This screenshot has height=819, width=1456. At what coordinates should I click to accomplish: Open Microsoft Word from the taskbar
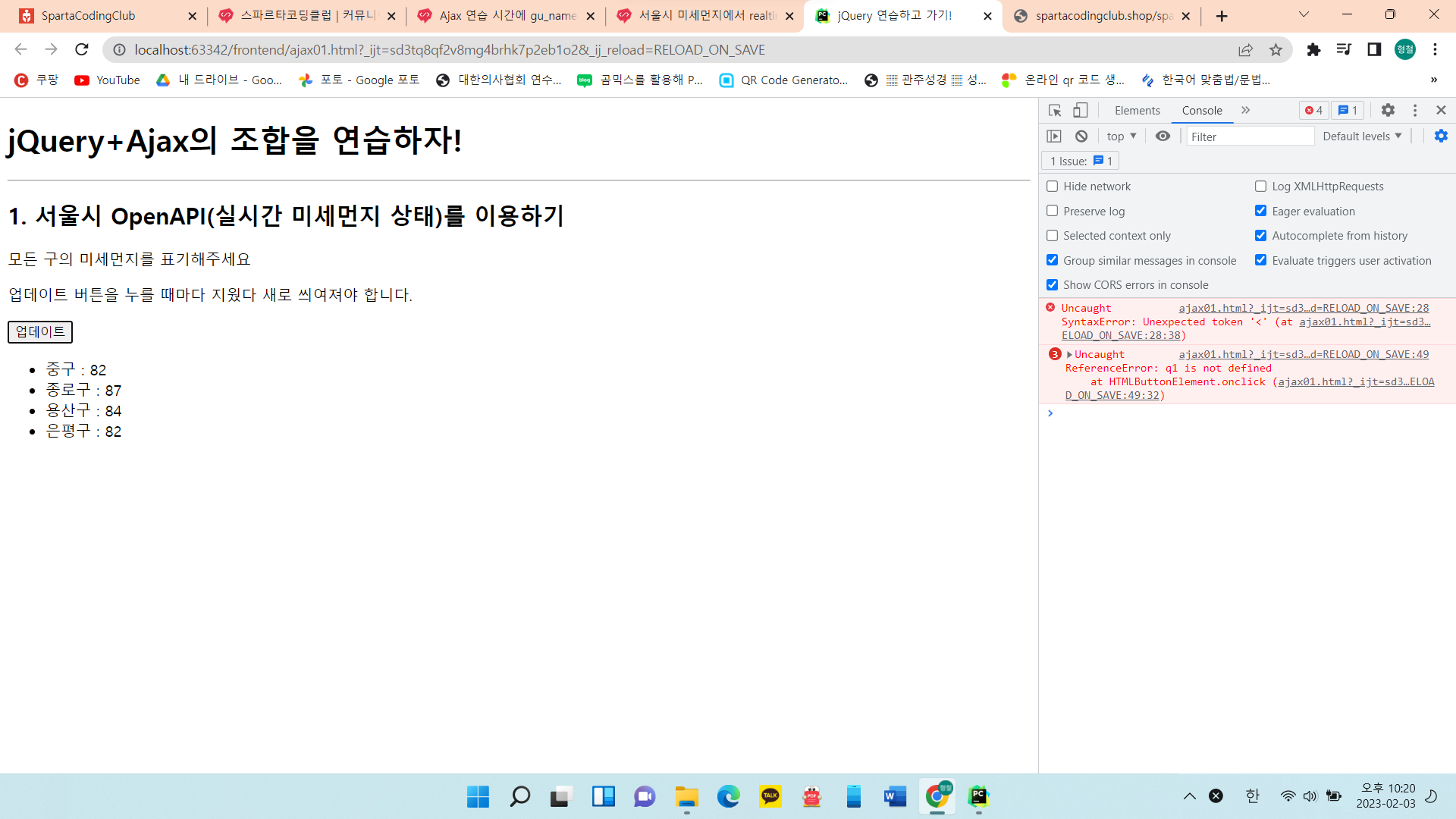pos(895,796)
